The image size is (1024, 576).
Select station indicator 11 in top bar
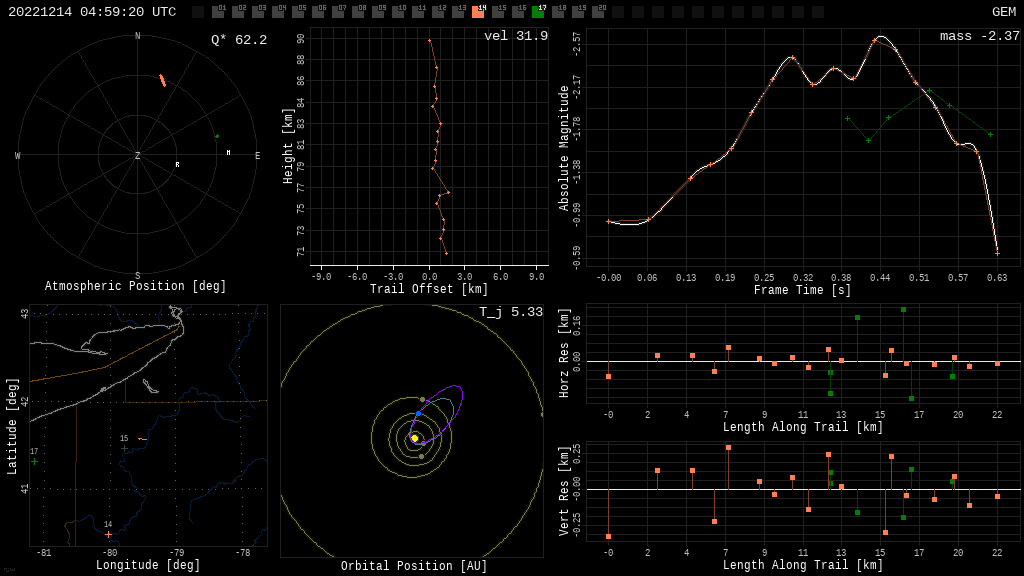point(418,11)
